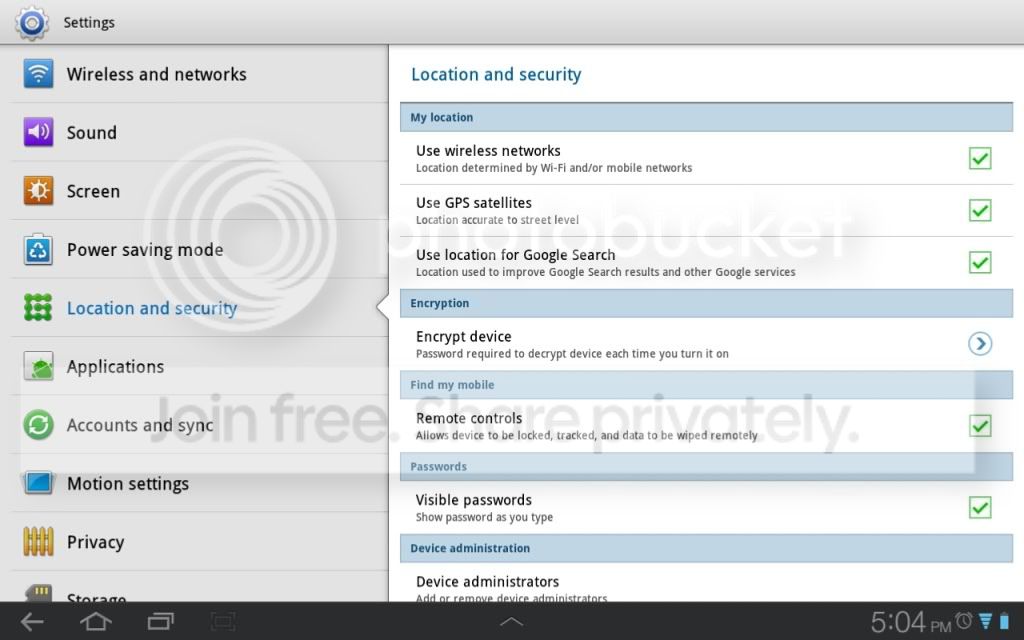Toggle Use location for Google Search
This screenshot has height=640, width=1024.
click(979, 262)
